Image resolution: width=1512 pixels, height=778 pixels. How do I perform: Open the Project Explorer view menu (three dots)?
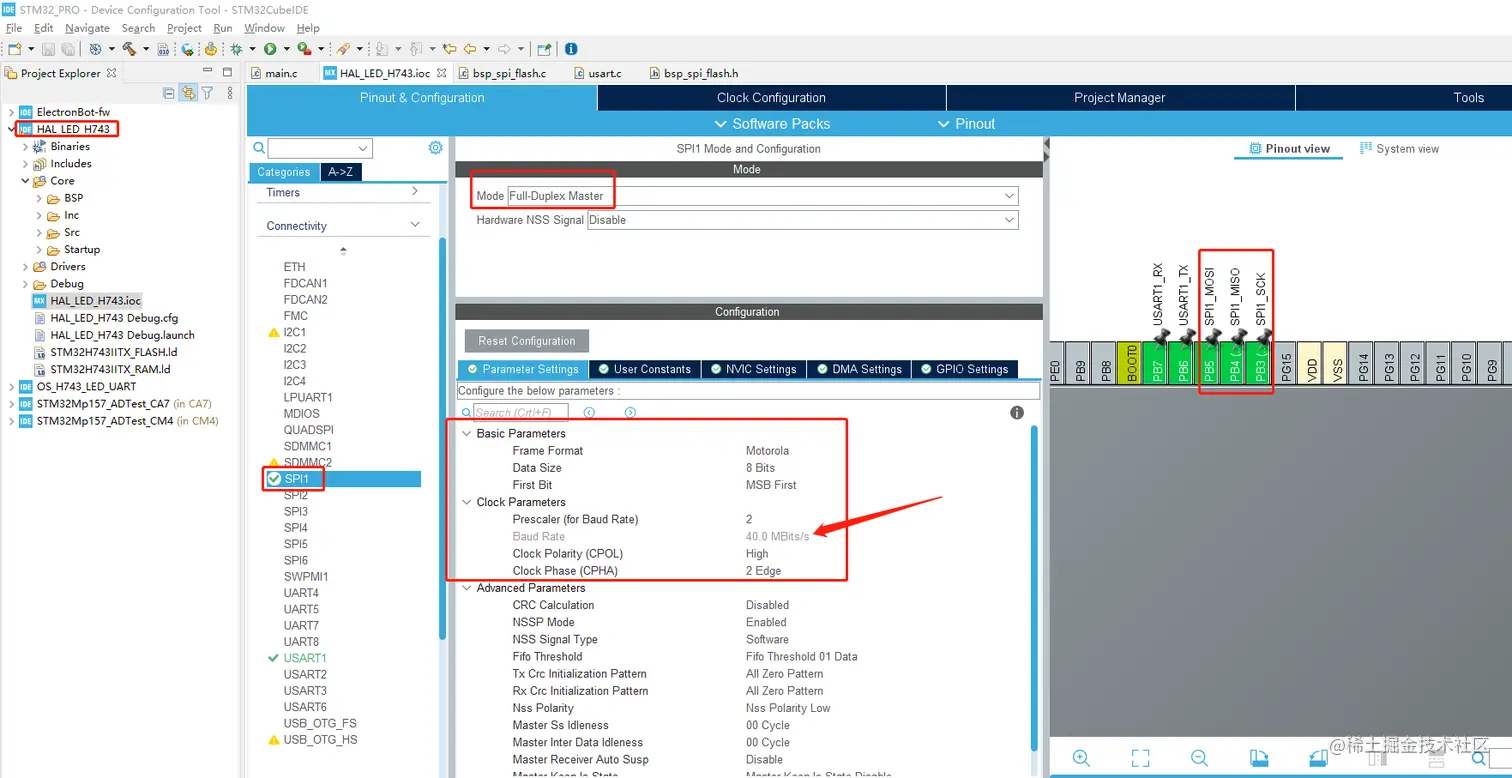(231, 93)
